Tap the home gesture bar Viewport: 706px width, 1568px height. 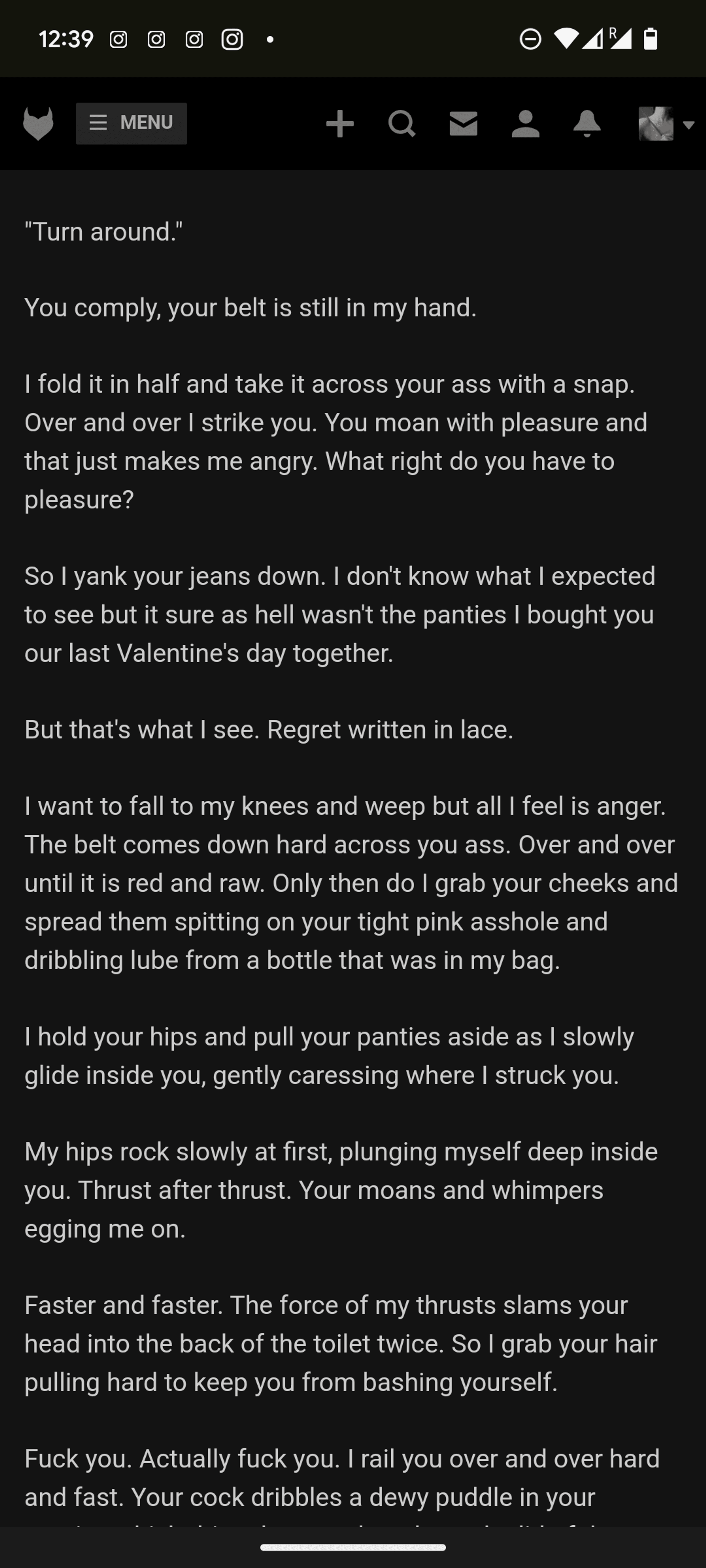tap(353, 1547)
